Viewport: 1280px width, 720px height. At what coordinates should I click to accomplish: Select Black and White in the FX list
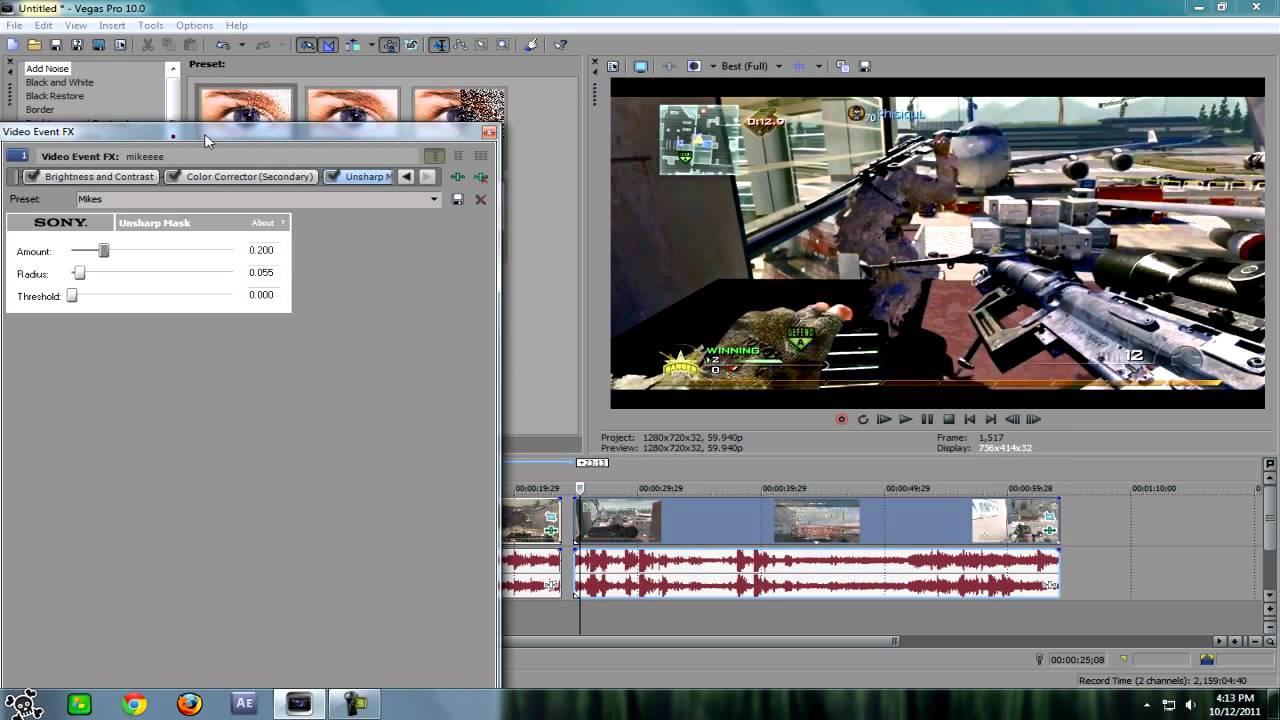[x=59, y=82]
